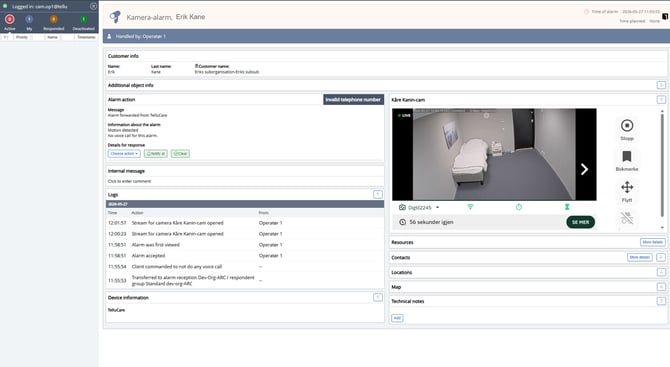Expand the Additional object info section

[x=661, y=85]
